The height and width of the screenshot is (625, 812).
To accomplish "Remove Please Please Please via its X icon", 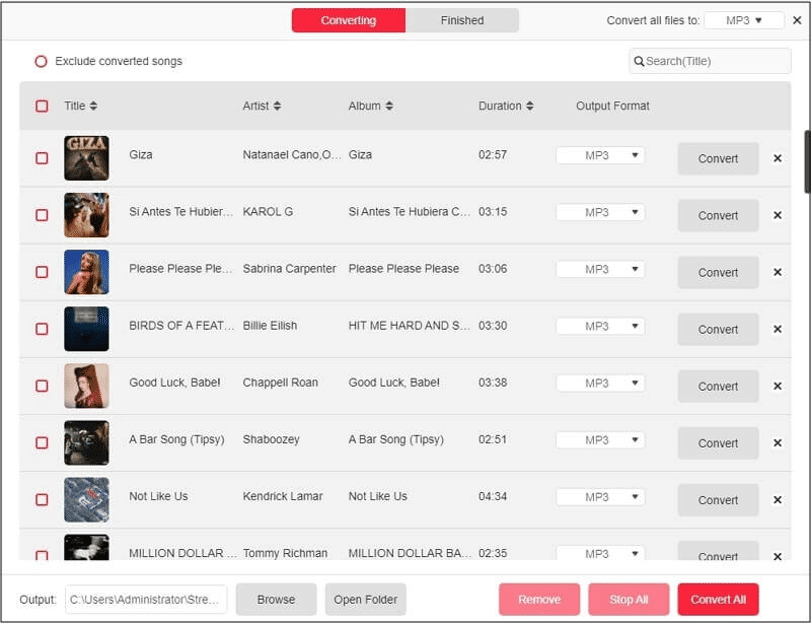I will coord(777,272).
